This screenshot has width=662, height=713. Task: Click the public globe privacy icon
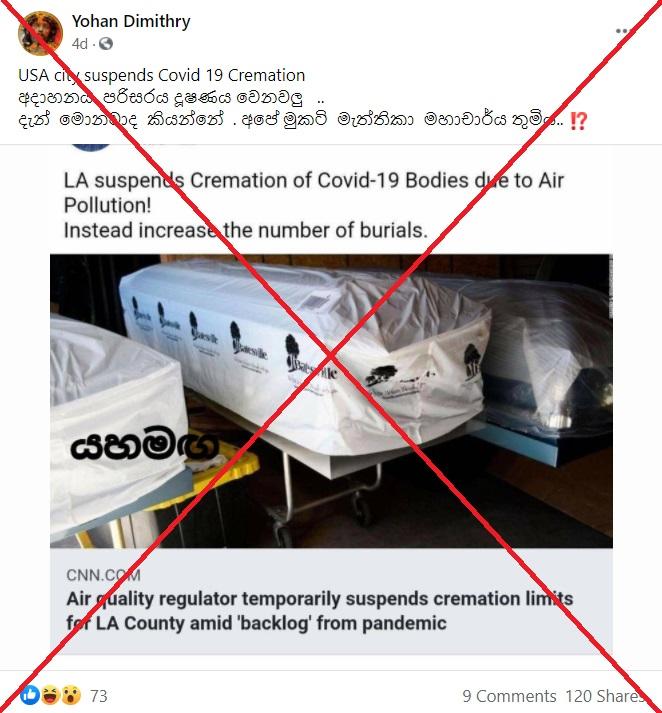[x=106, y=44]
